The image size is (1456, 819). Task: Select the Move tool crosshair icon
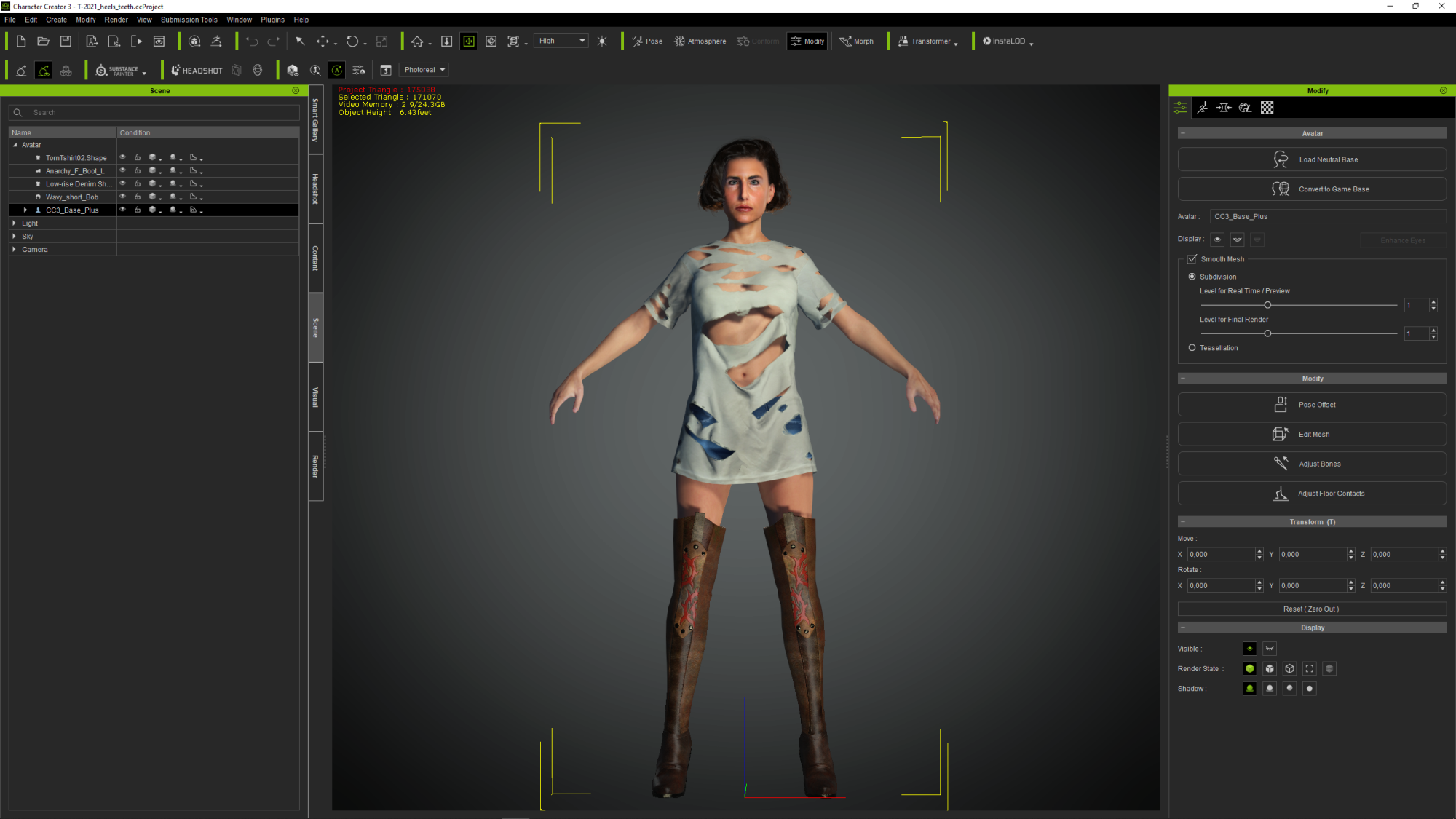323,41
